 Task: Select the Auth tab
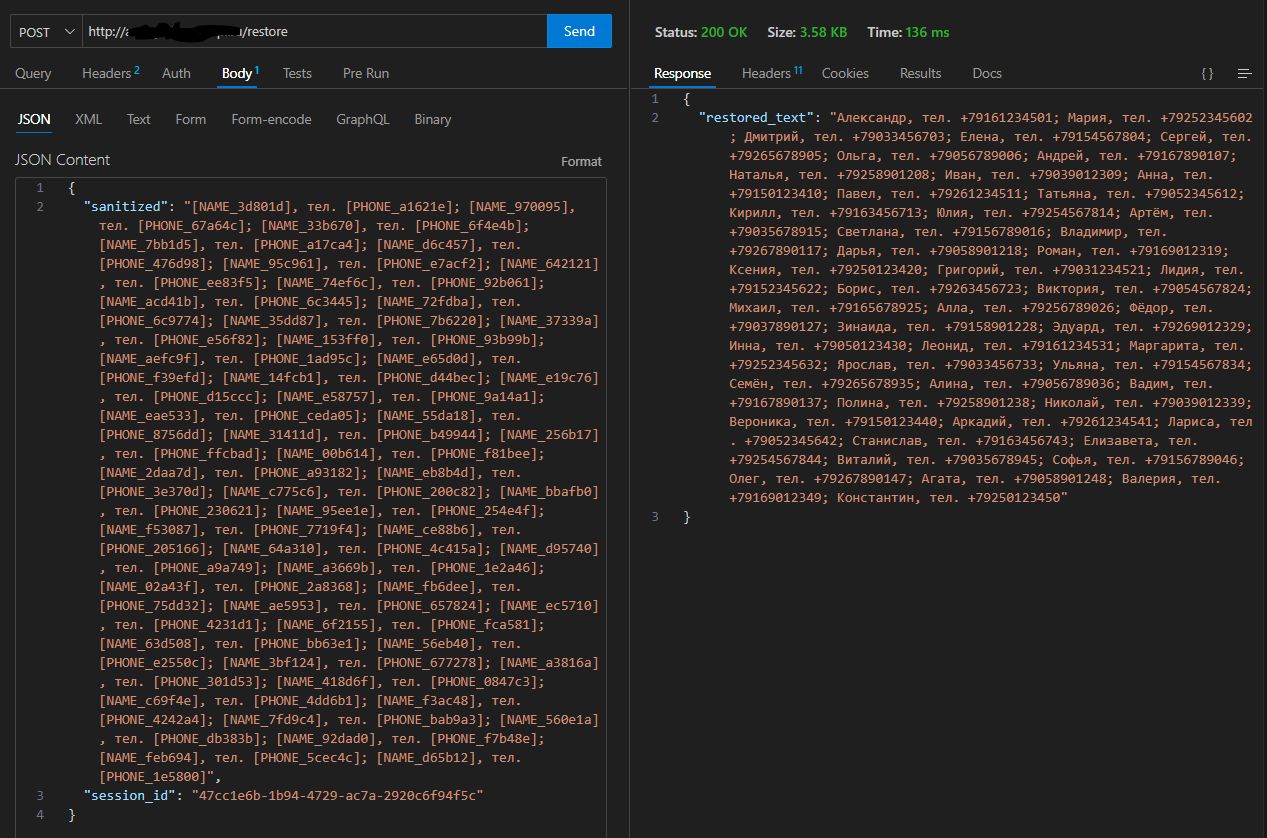(x=176, y=74)
